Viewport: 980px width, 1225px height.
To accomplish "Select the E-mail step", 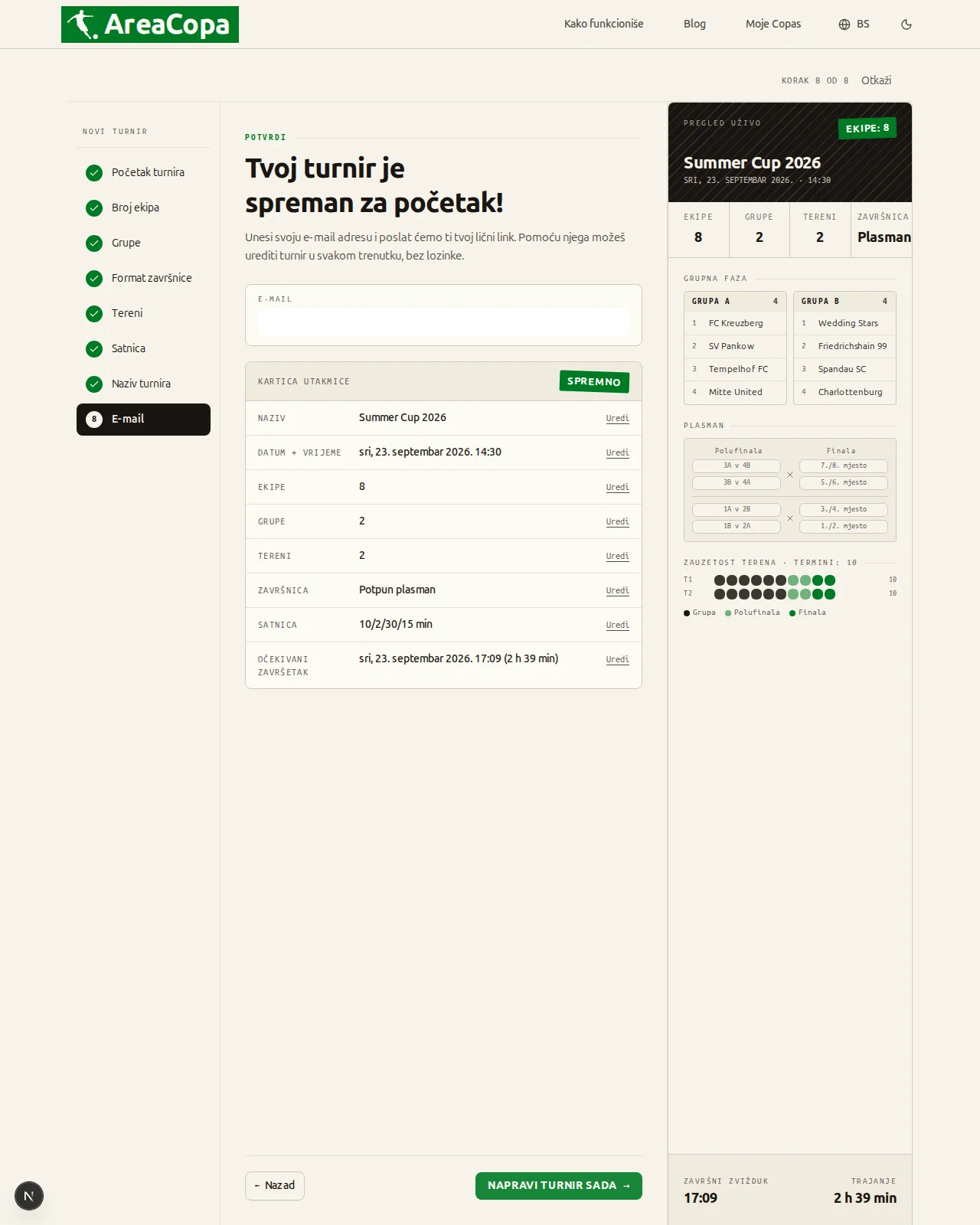I will [x=143, y=420].
